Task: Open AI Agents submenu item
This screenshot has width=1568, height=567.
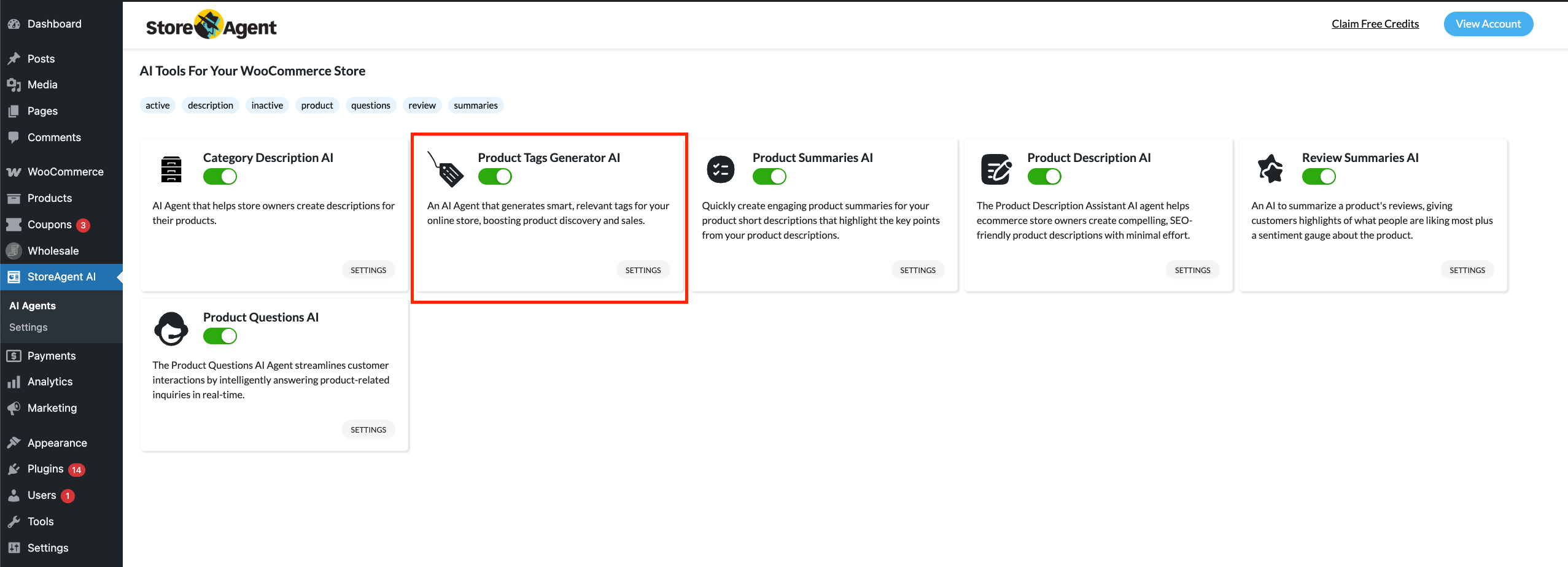Action: click(33, 306)
